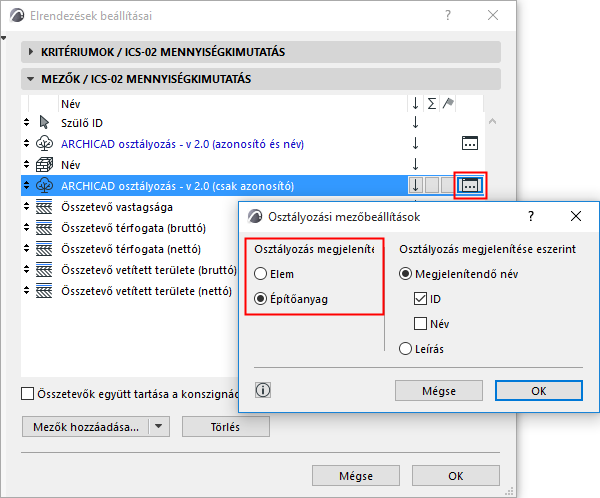Click the building material icon next to Név
The height and width of the screenshot is (498, 600).
tap(44, 165)
